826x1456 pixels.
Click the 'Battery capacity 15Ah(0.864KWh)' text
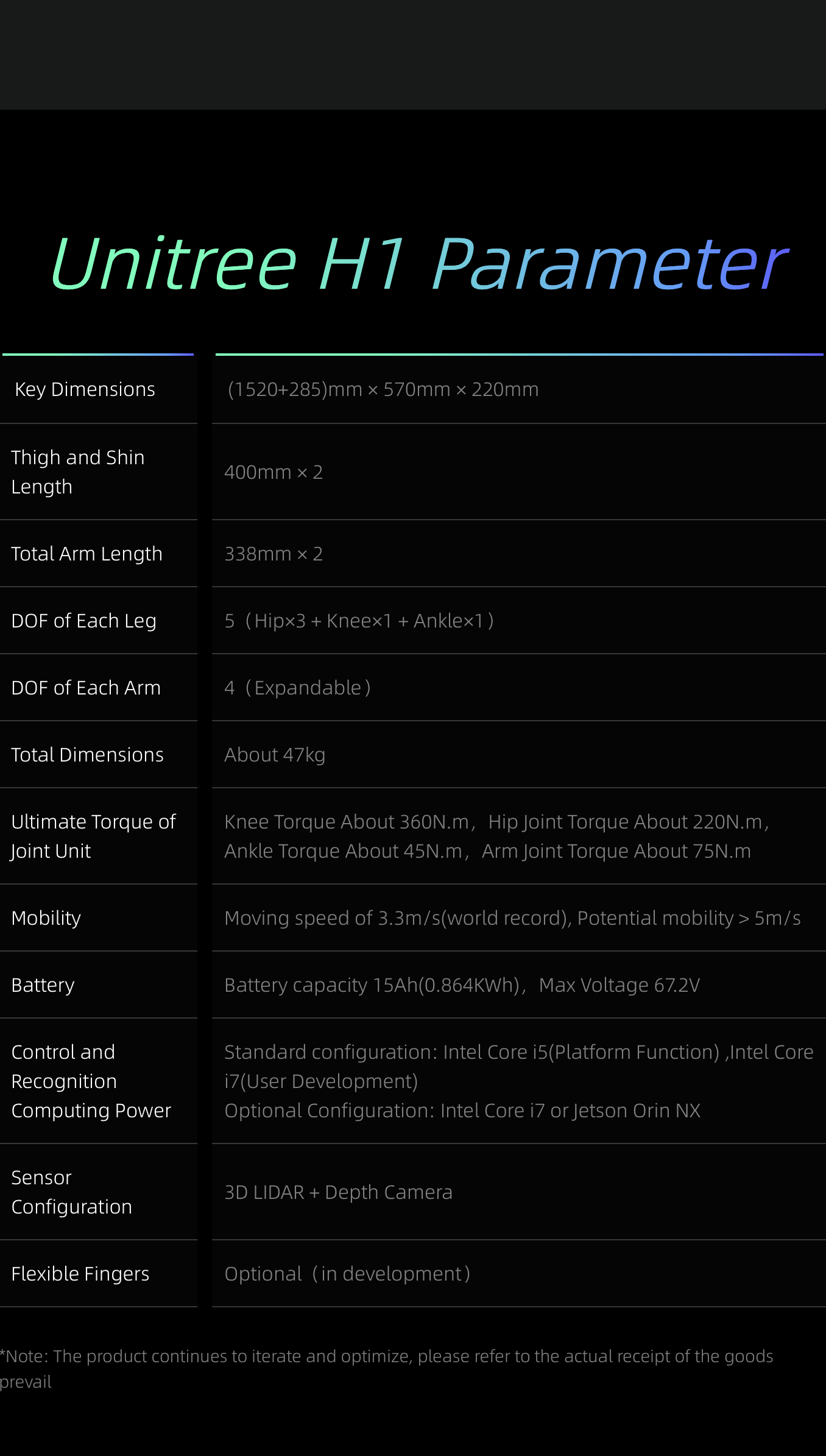pos(372,985)
